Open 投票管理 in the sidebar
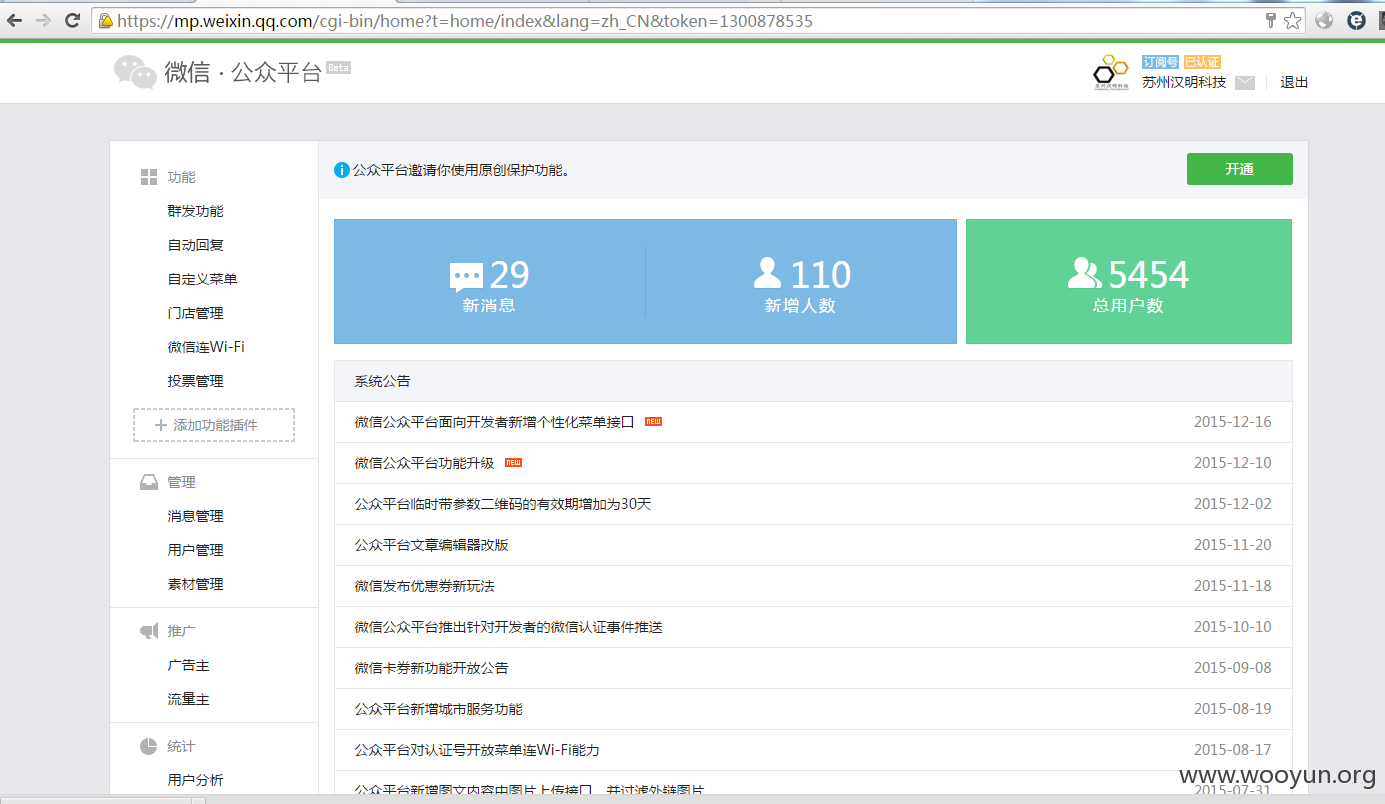The image size is (1385, 804). point(196,381)
